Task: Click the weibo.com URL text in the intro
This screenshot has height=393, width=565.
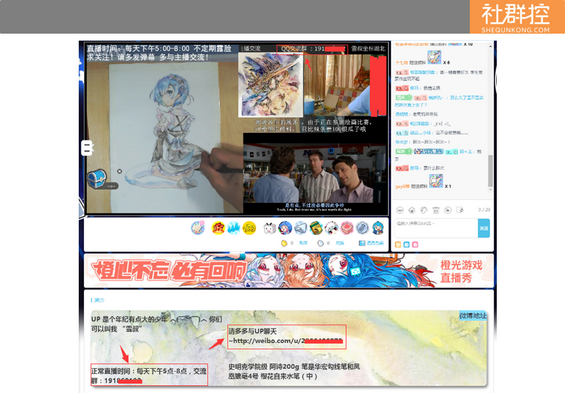Action: click(x=286, y=341)
